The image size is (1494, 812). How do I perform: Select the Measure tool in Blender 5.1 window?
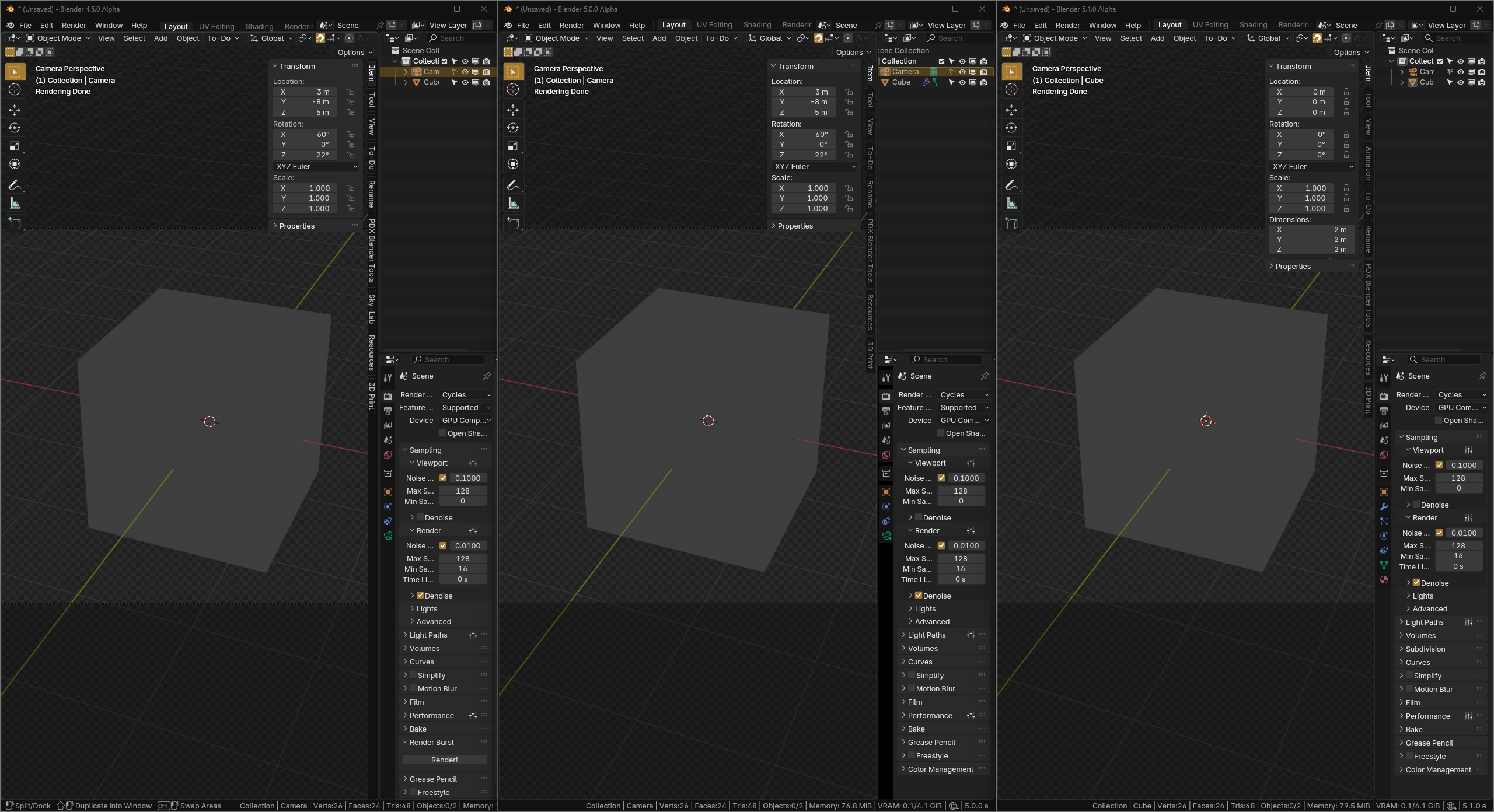pyautogui.click(x=1012, y=203)
